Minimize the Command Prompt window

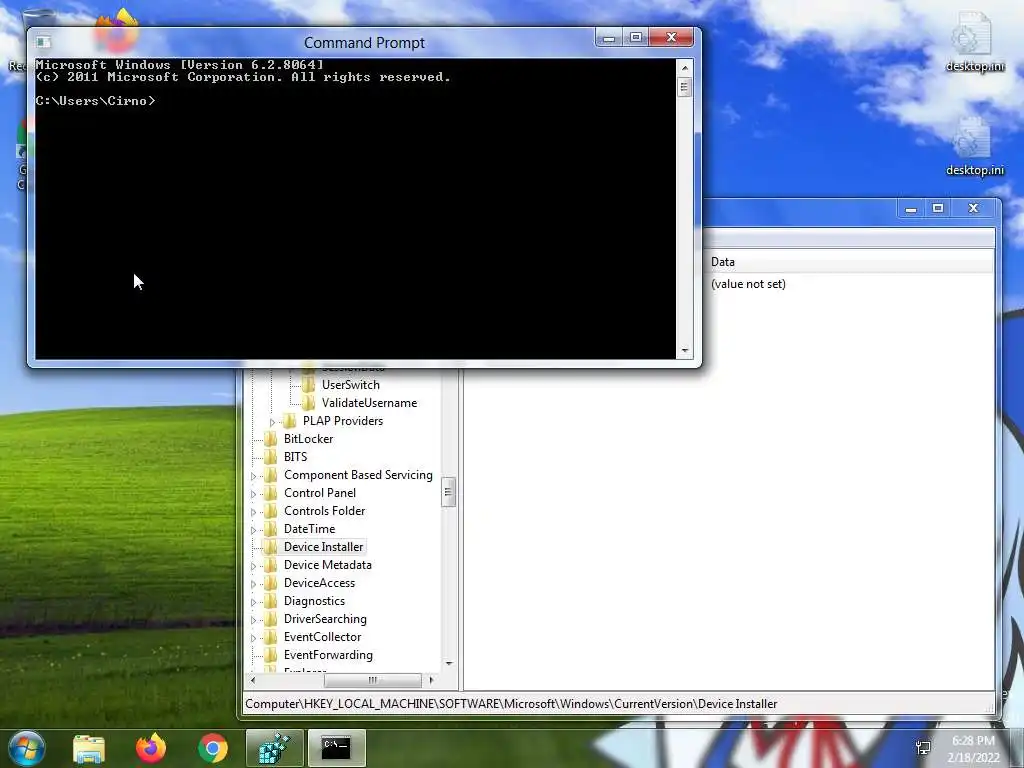[x=609, y=38]
